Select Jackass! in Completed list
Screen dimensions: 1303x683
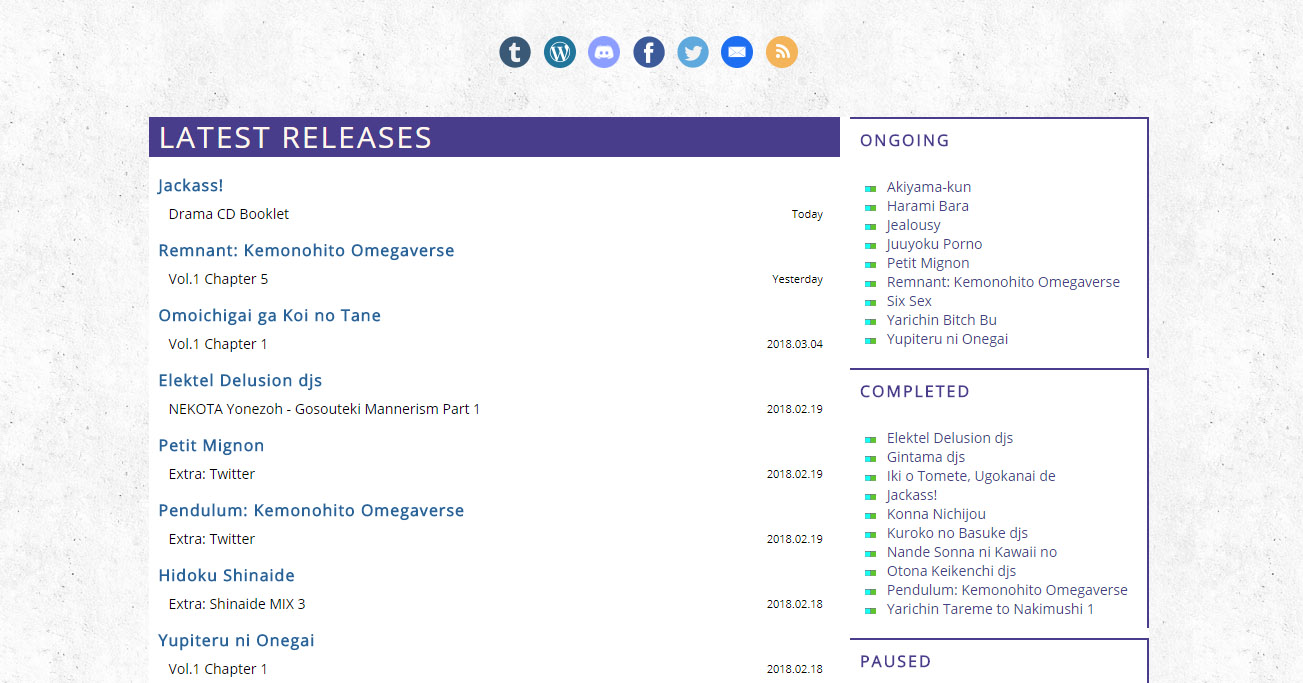click(912, 495)
